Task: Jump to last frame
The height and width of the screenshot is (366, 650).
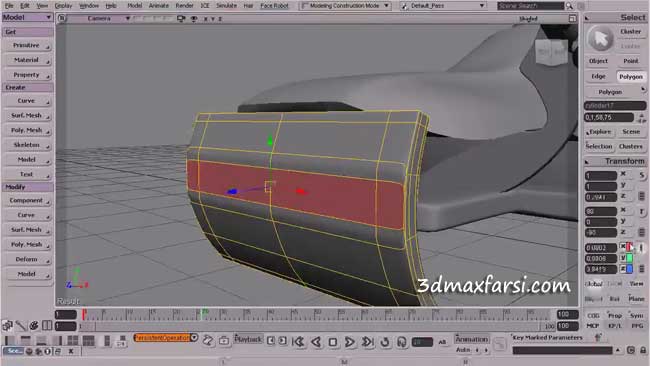Action: pyautogui.click(x=367, y=342)
